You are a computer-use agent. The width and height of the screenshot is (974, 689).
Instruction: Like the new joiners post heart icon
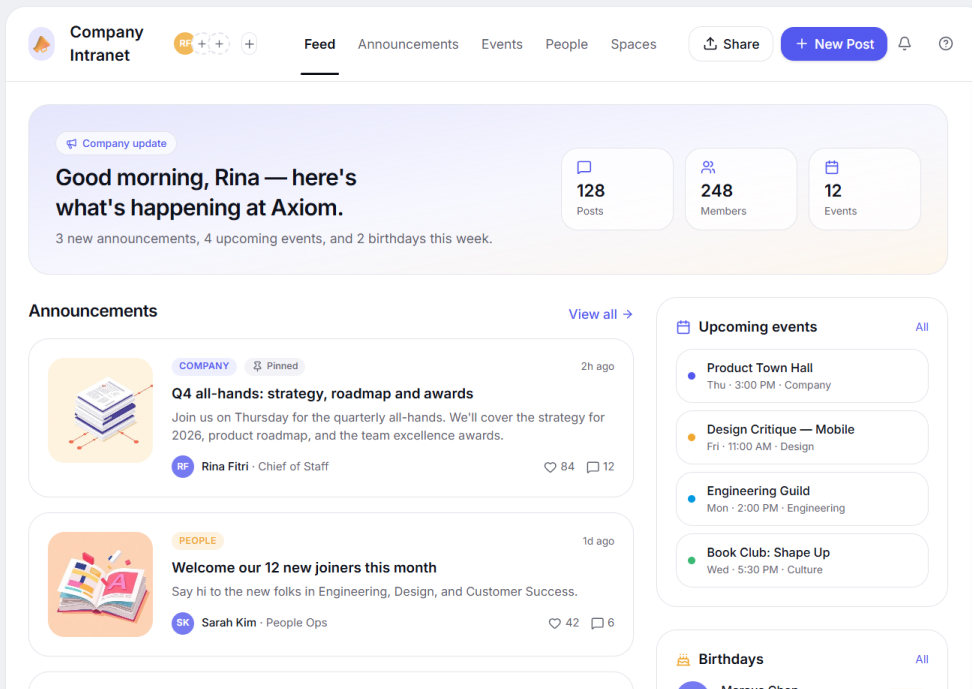pos(555,623)
